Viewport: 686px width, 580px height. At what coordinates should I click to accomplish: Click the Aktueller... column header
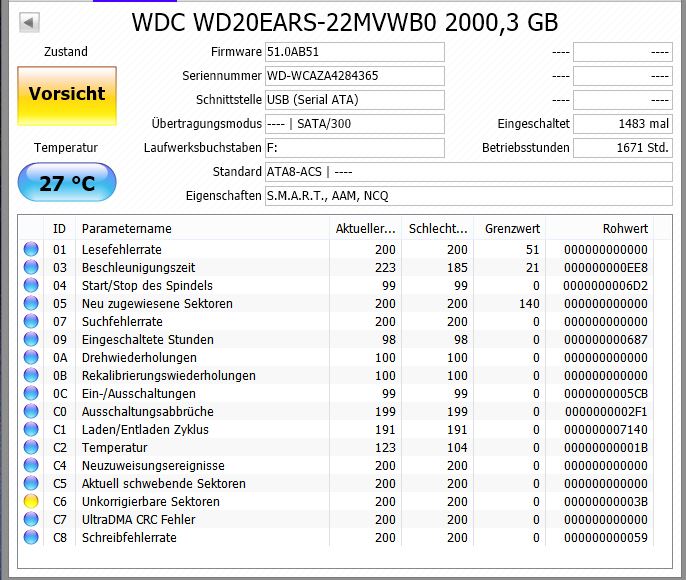[366, 229]
